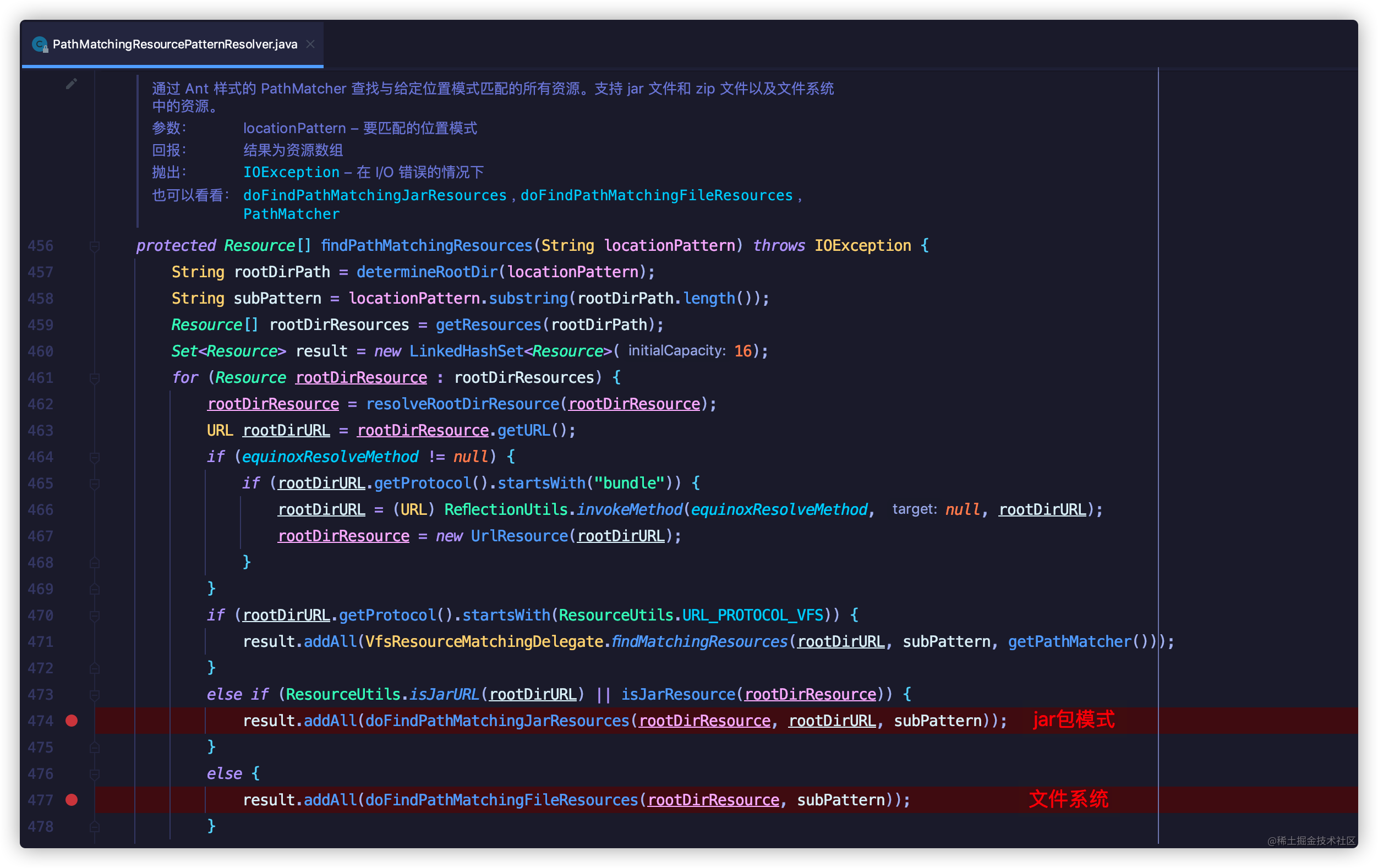This screenshot has width=1378, height=868.
Task: Click initialCapacity inlay hint on line 460
Action: (x=676, y=350)
